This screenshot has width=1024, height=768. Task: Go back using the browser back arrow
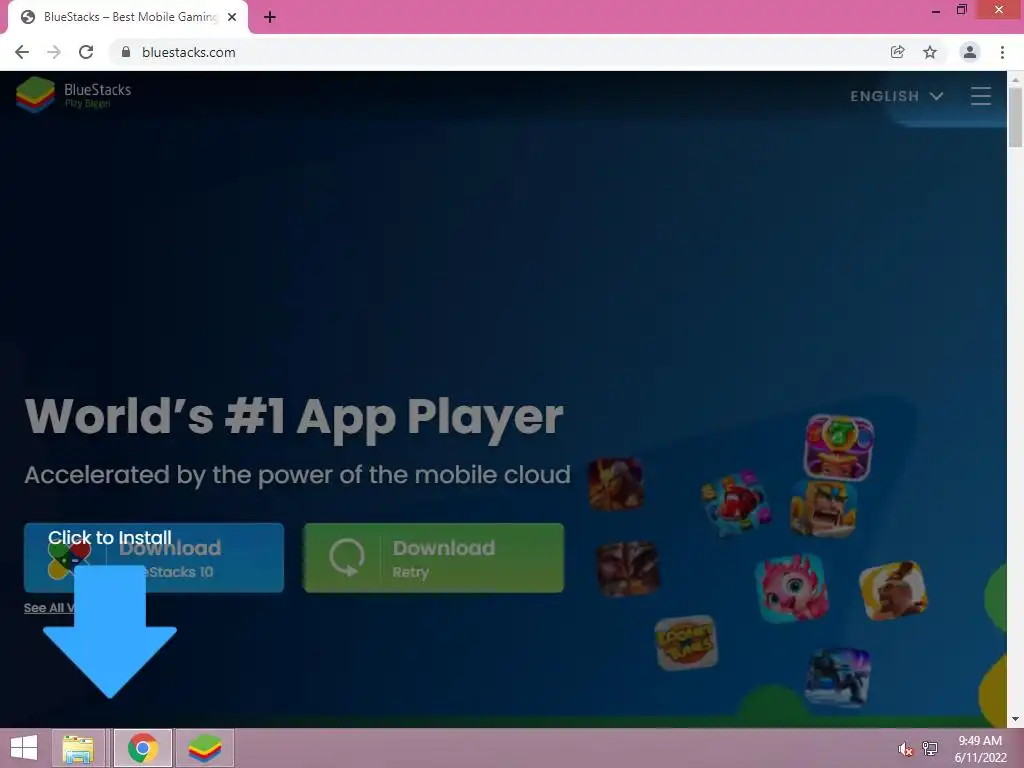pyautogui.click(x=22, y=52)
